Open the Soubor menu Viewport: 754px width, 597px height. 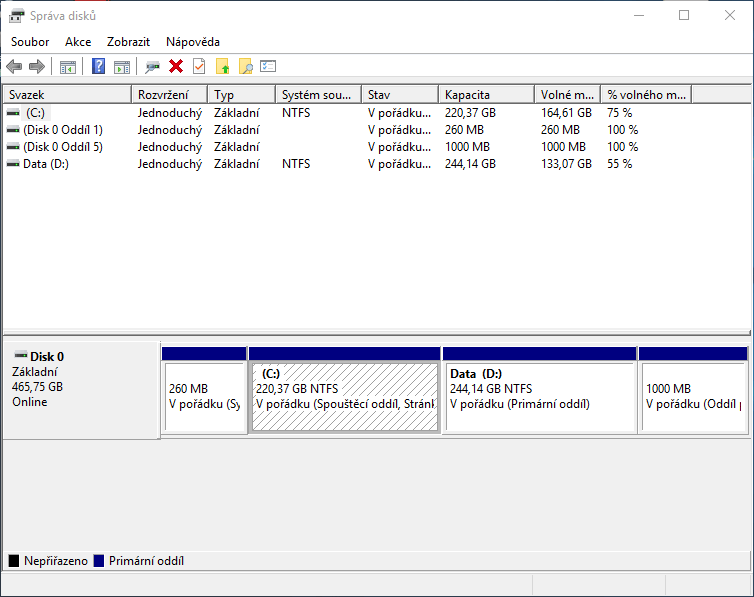click(x=30, y=42)
